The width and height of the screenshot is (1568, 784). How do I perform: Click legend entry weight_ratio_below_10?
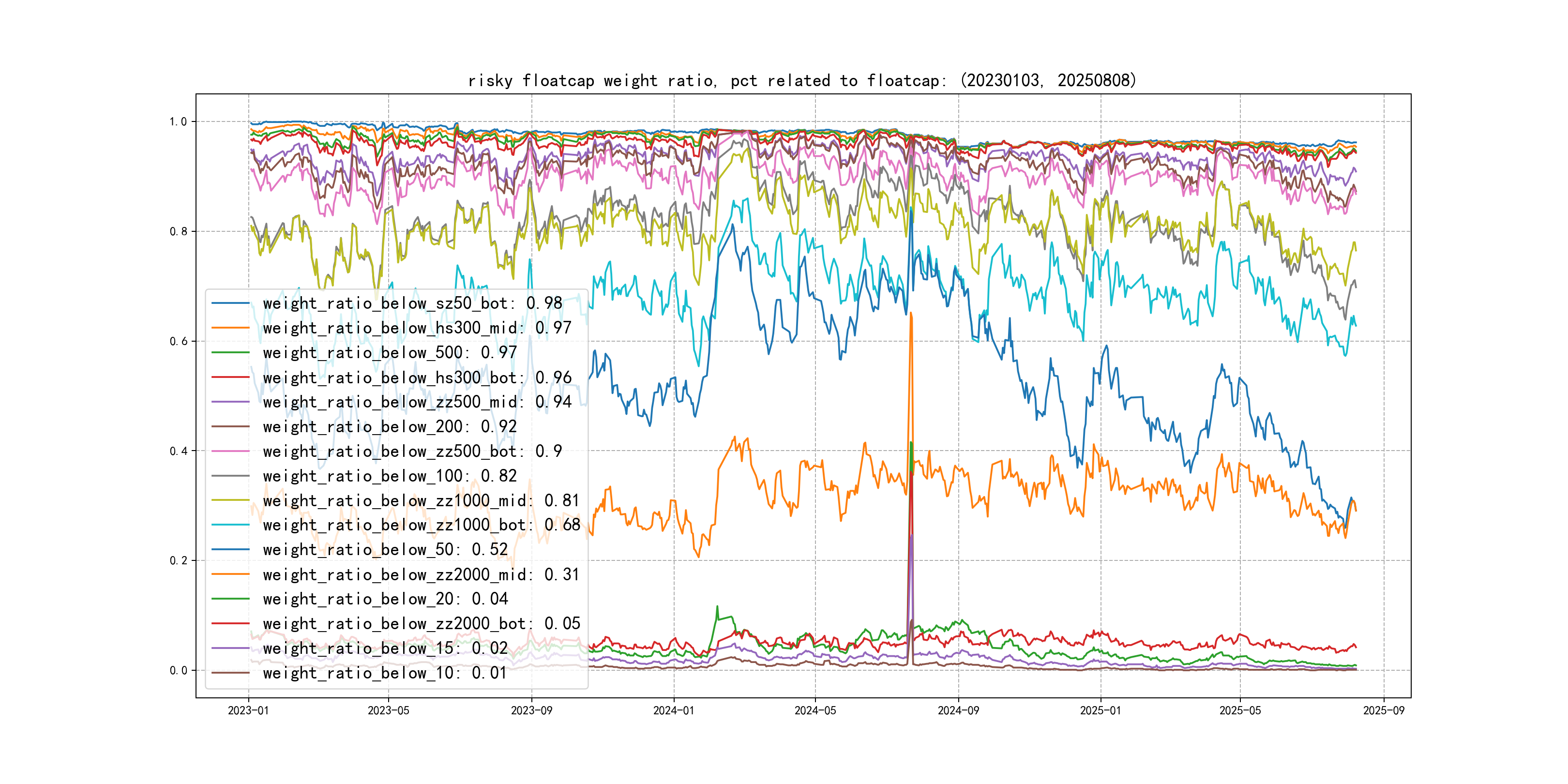tap(385, 673)
